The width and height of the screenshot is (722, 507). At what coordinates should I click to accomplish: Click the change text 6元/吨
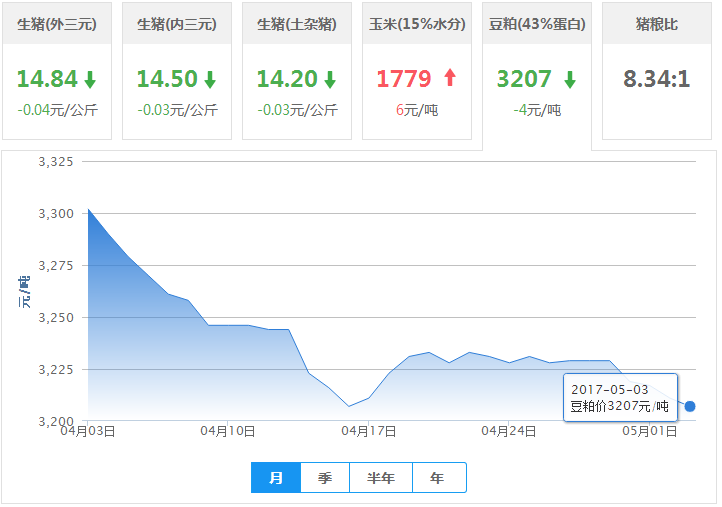[417, 110]
